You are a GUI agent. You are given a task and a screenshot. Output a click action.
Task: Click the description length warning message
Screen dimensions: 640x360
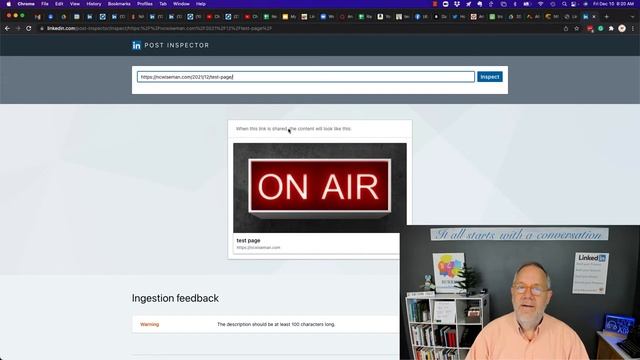[x=276, y=324]
